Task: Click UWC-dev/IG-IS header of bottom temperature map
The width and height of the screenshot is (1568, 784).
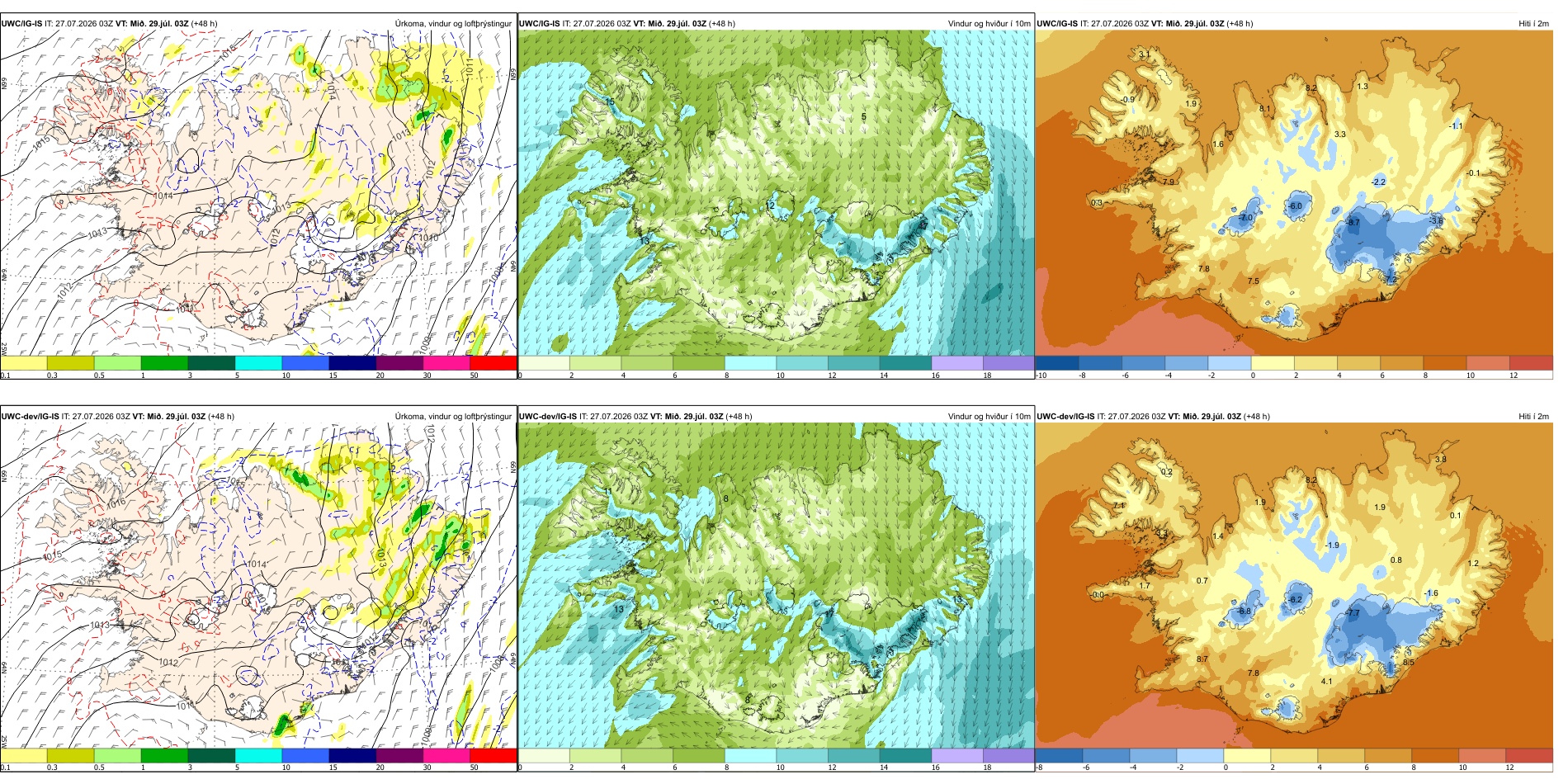Action: pyautogui.click(x=1065, y=416)
